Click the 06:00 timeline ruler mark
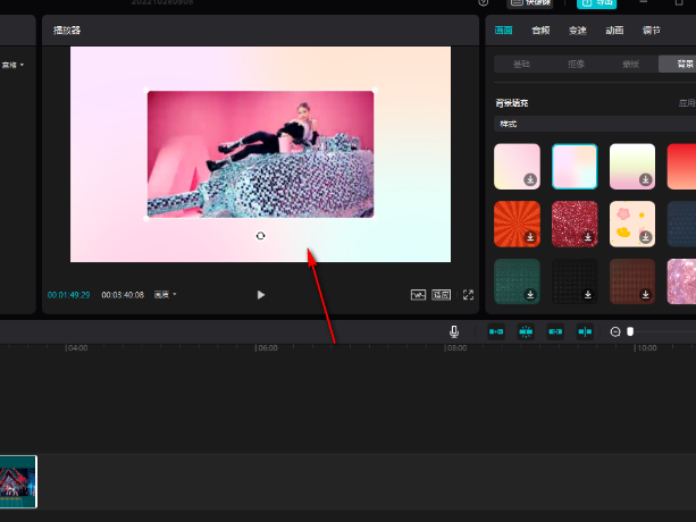 pyautogui.click(x=267, y=348)
